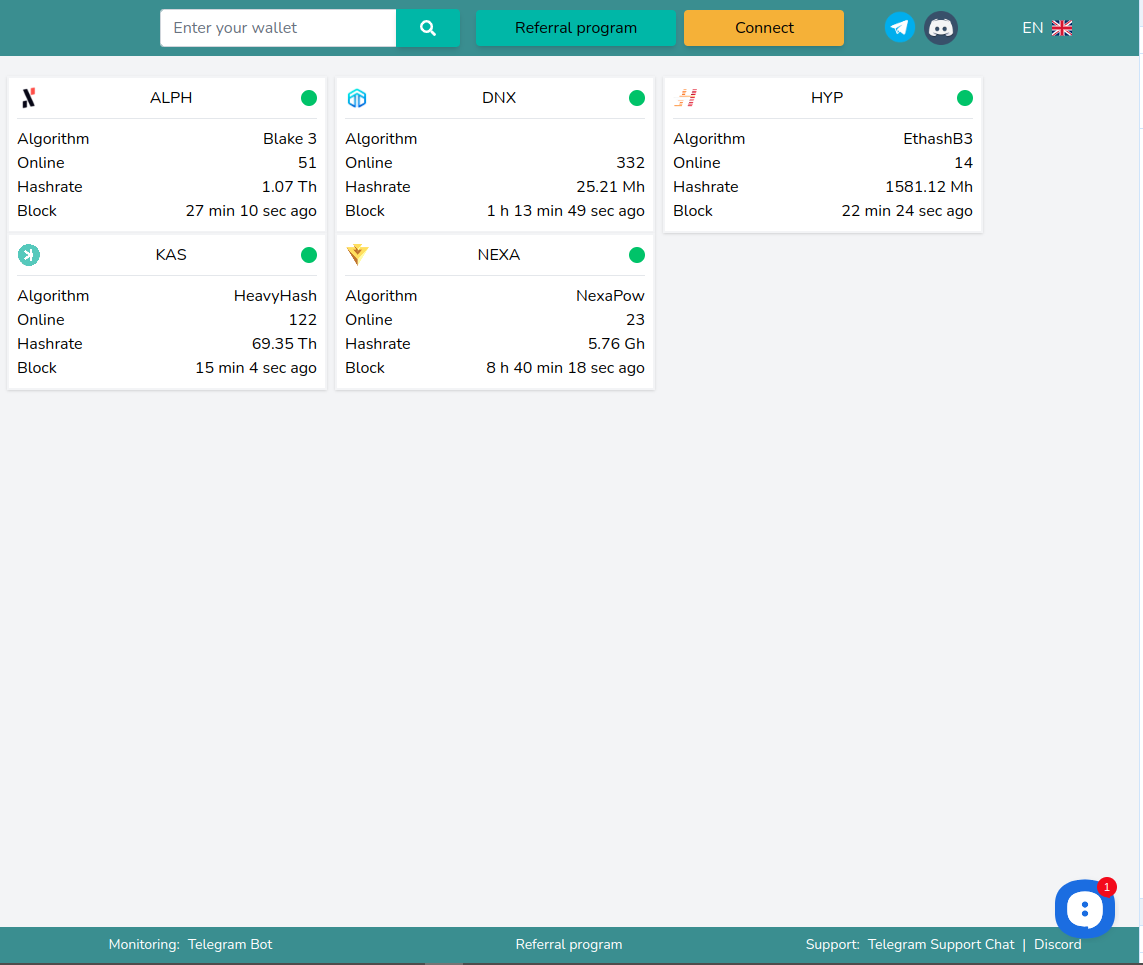Click KAS online count 122
Viewport: 1143px width, 965px height.
(303, 319)
